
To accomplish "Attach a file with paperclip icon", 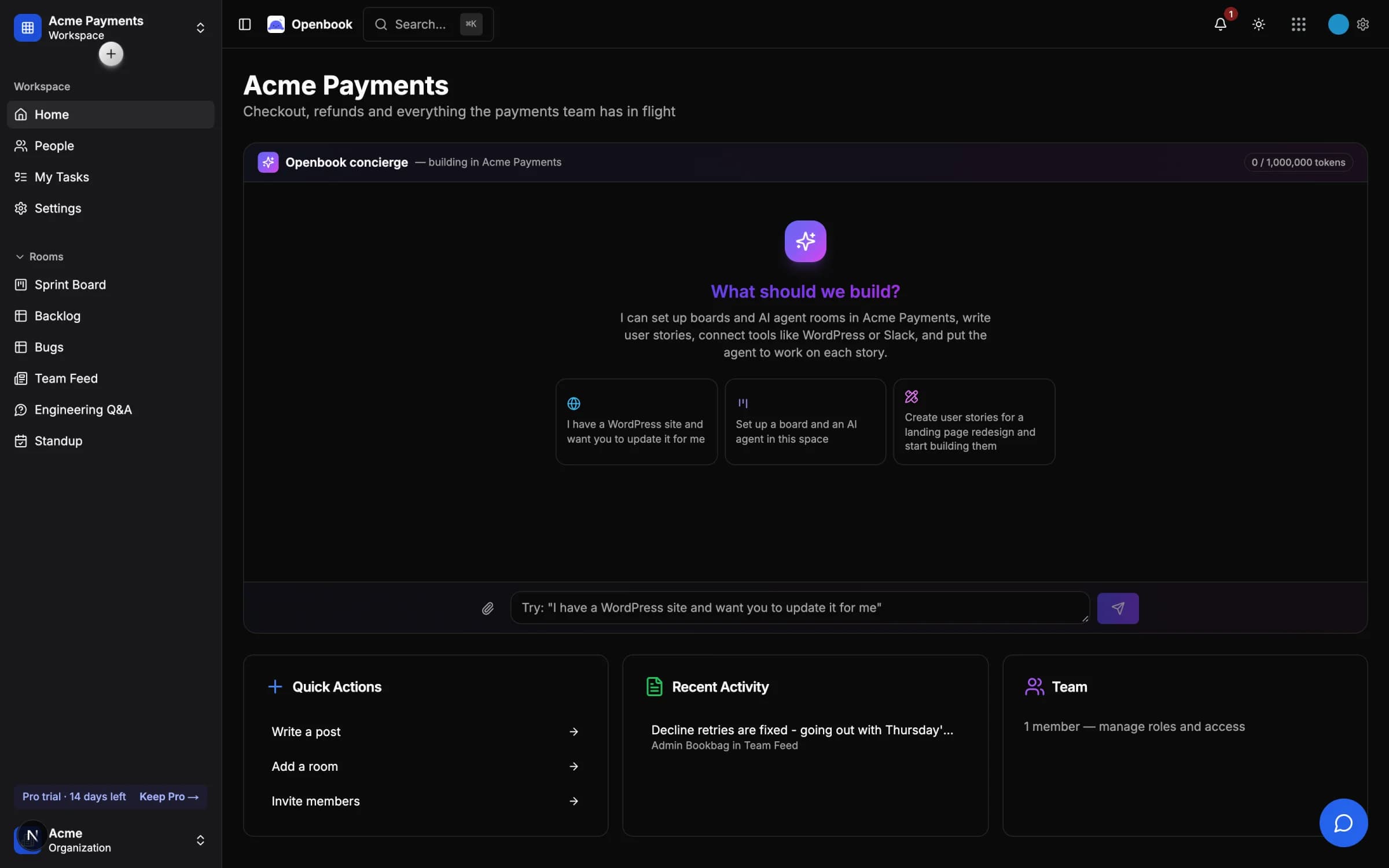I will (488, 608).
